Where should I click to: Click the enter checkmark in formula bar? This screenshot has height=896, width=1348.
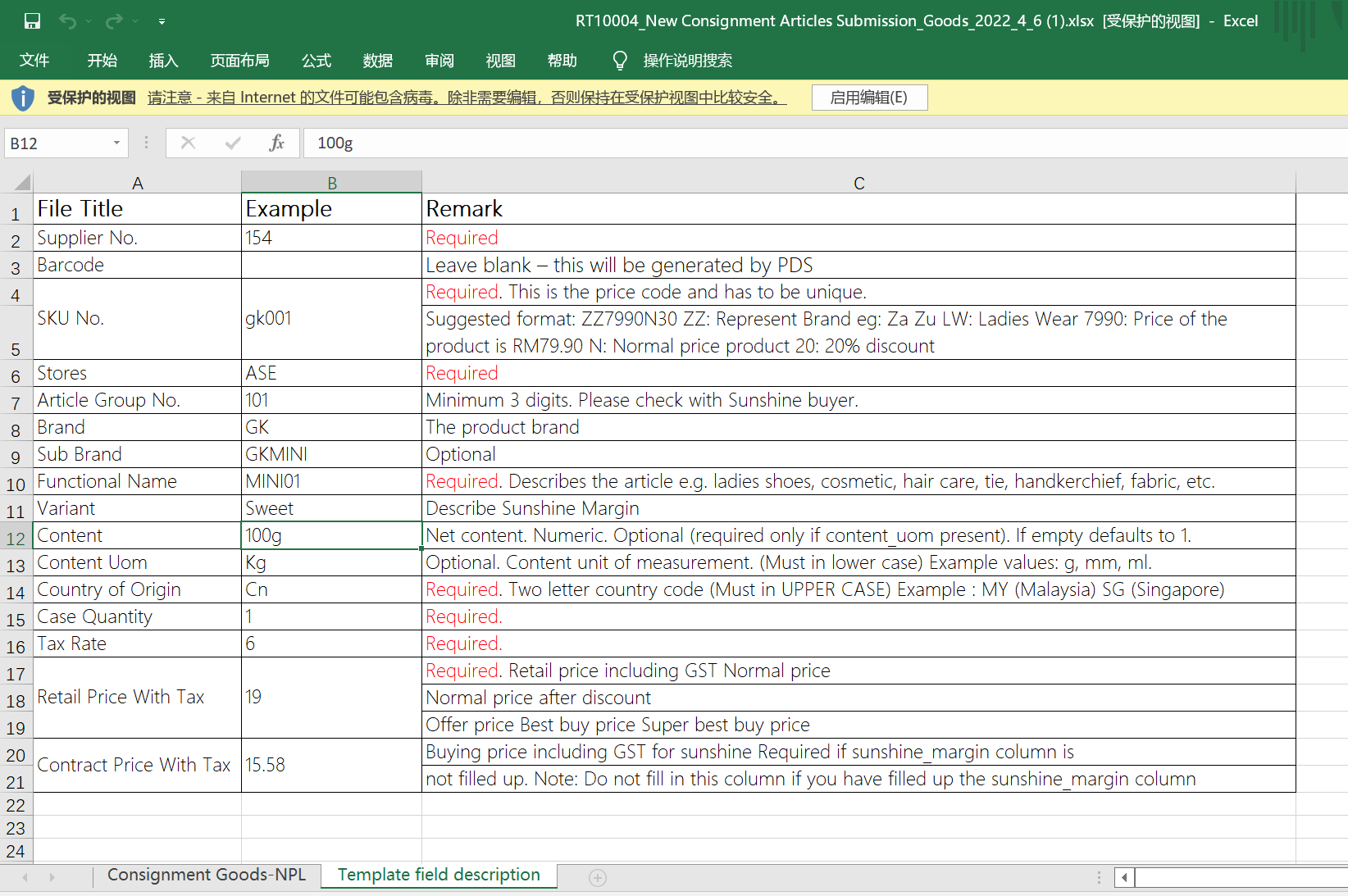tap(233, 143)
